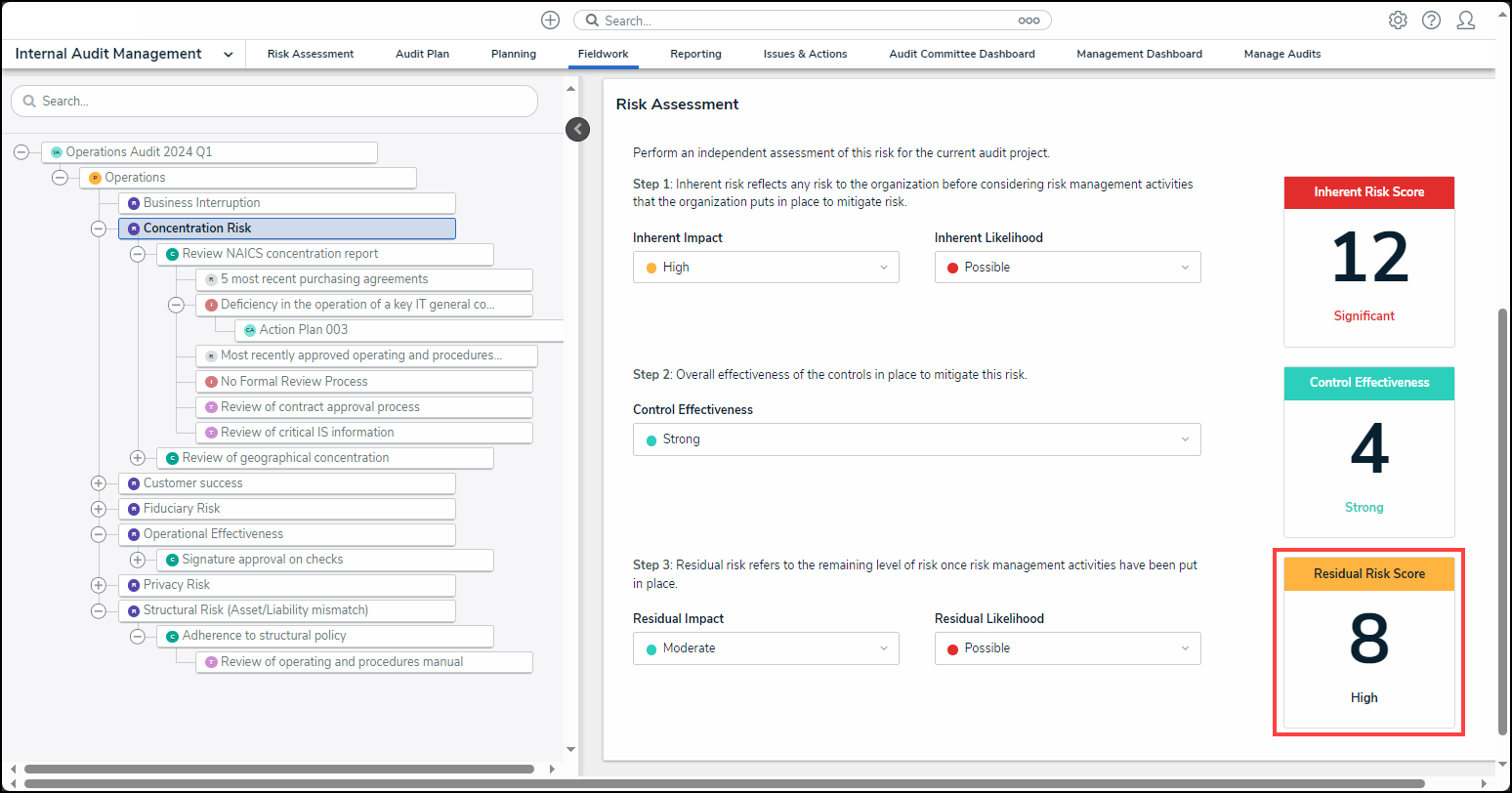Switch to the Issues & Actions tab
Viewport: 1512px width, 793px height.
pos(805,54)
